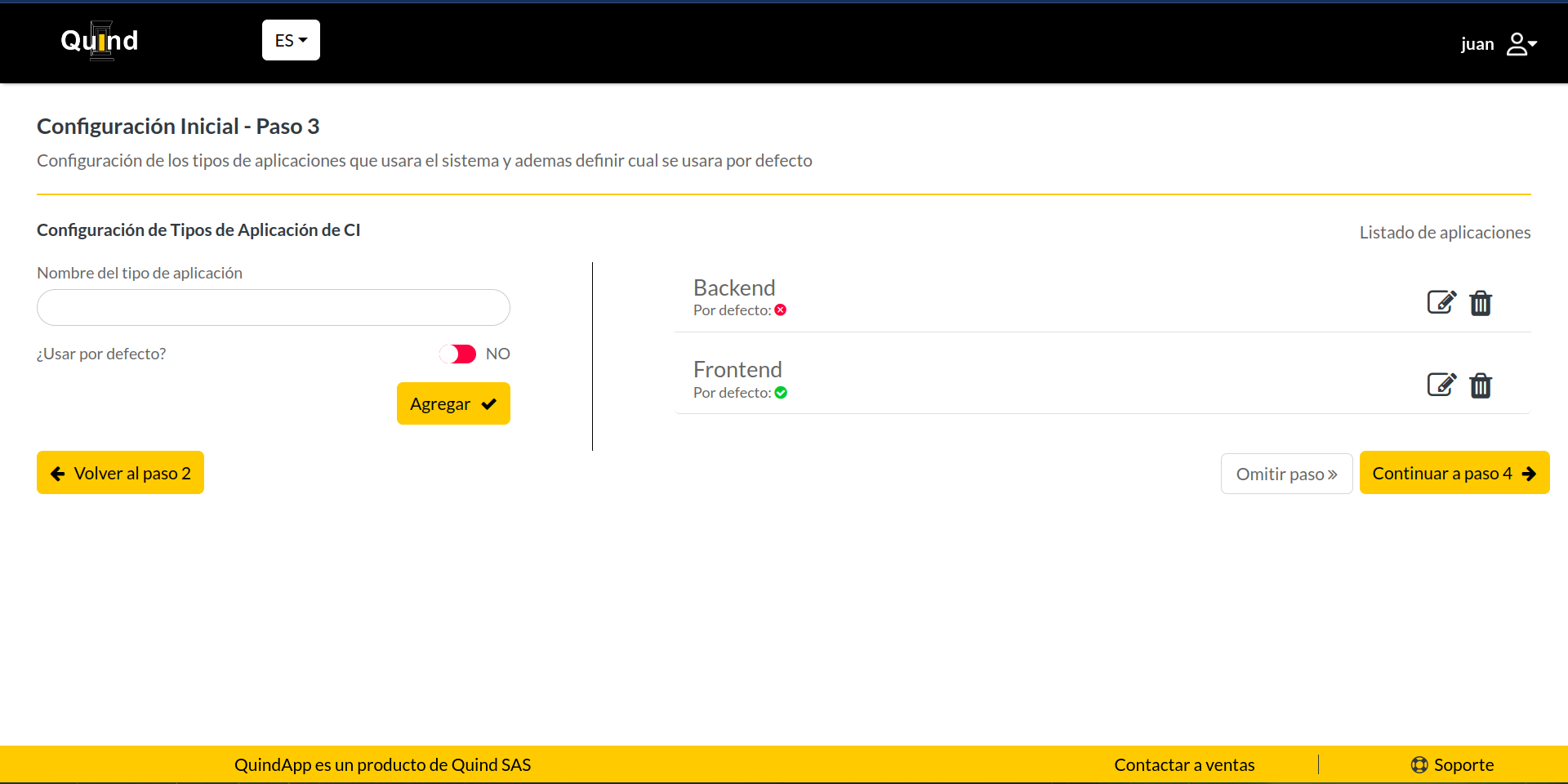
Task: Select the Backend list entry
Action: pyautogui.click(x=734, y=288)
